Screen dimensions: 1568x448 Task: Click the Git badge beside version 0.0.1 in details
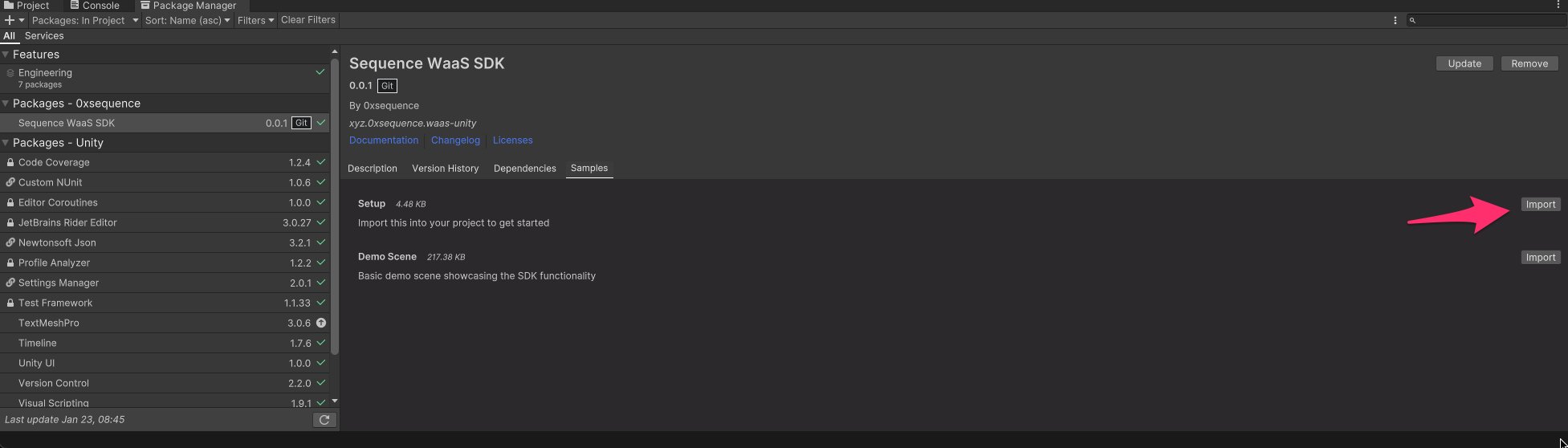coord(387,86)
